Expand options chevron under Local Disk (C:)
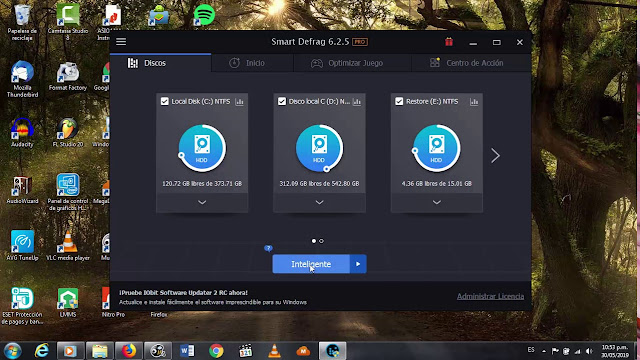 point(202,202)
